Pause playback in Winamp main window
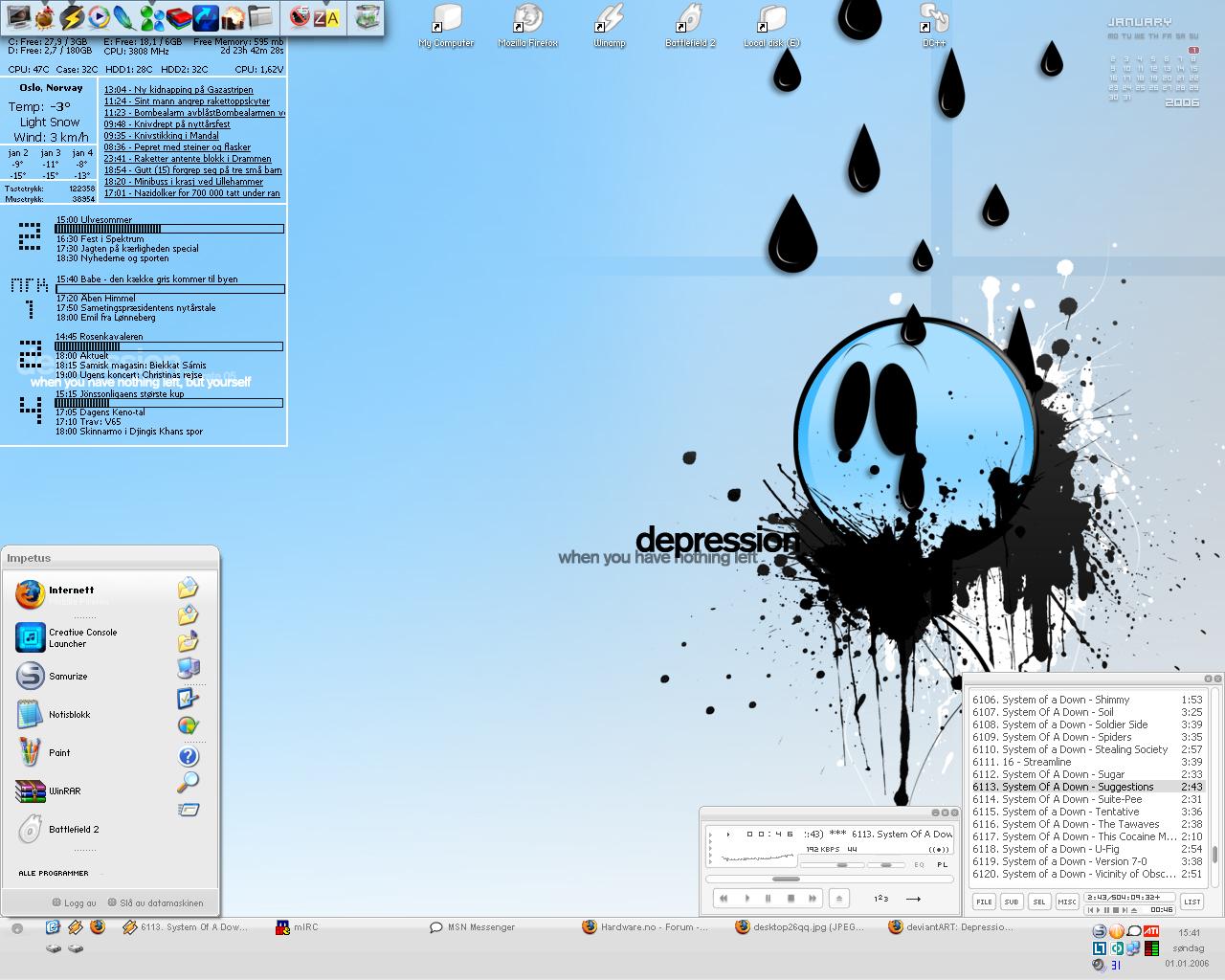This screenshot has width=1225, height=980. tap(768, 898)
